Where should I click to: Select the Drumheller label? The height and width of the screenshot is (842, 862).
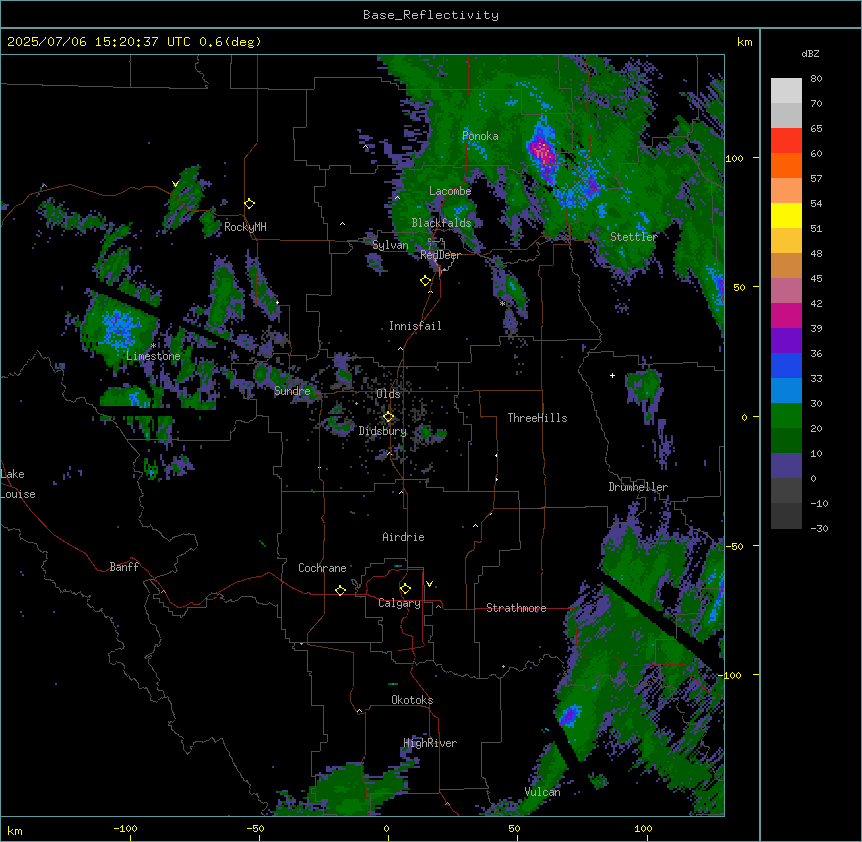[638, 487]
